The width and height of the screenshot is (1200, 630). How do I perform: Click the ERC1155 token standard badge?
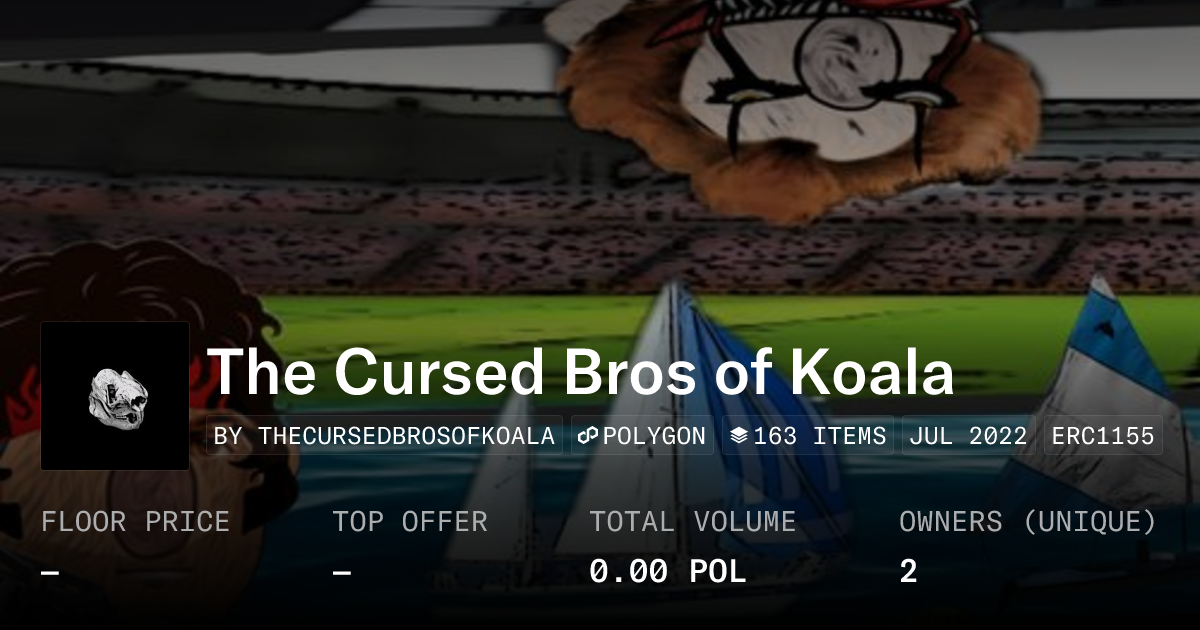[x=1103, y=436]
